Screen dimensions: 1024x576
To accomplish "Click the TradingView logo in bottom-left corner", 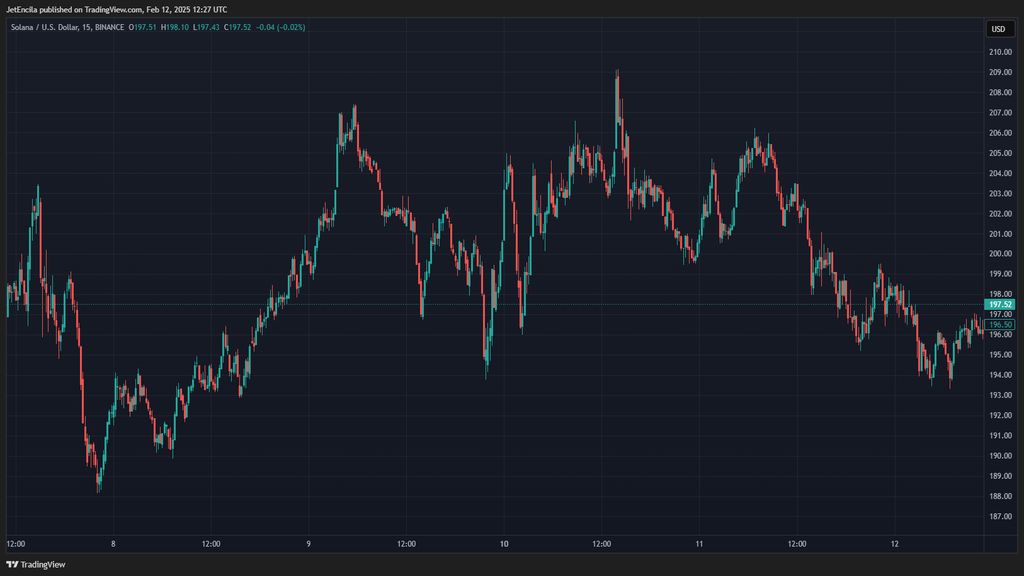I will click(x=36, y=564).
